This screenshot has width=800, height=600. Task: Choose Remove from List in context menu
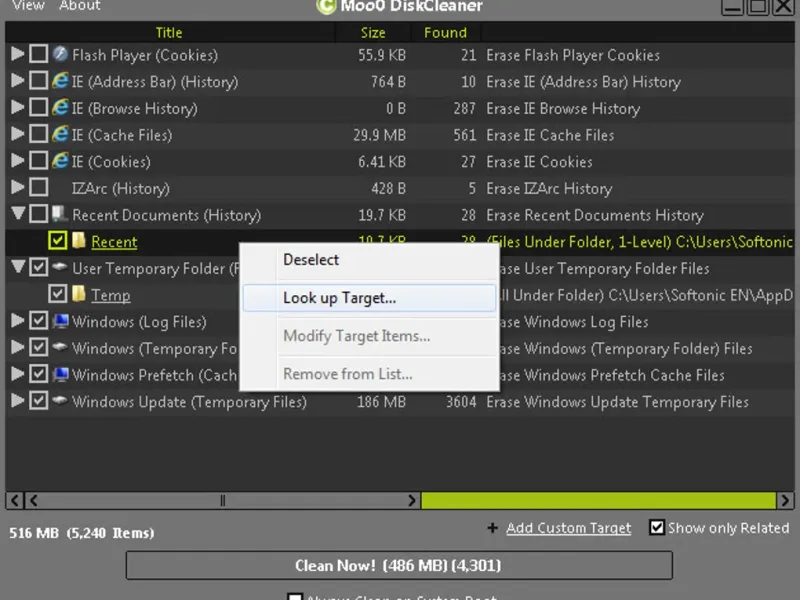369,374
